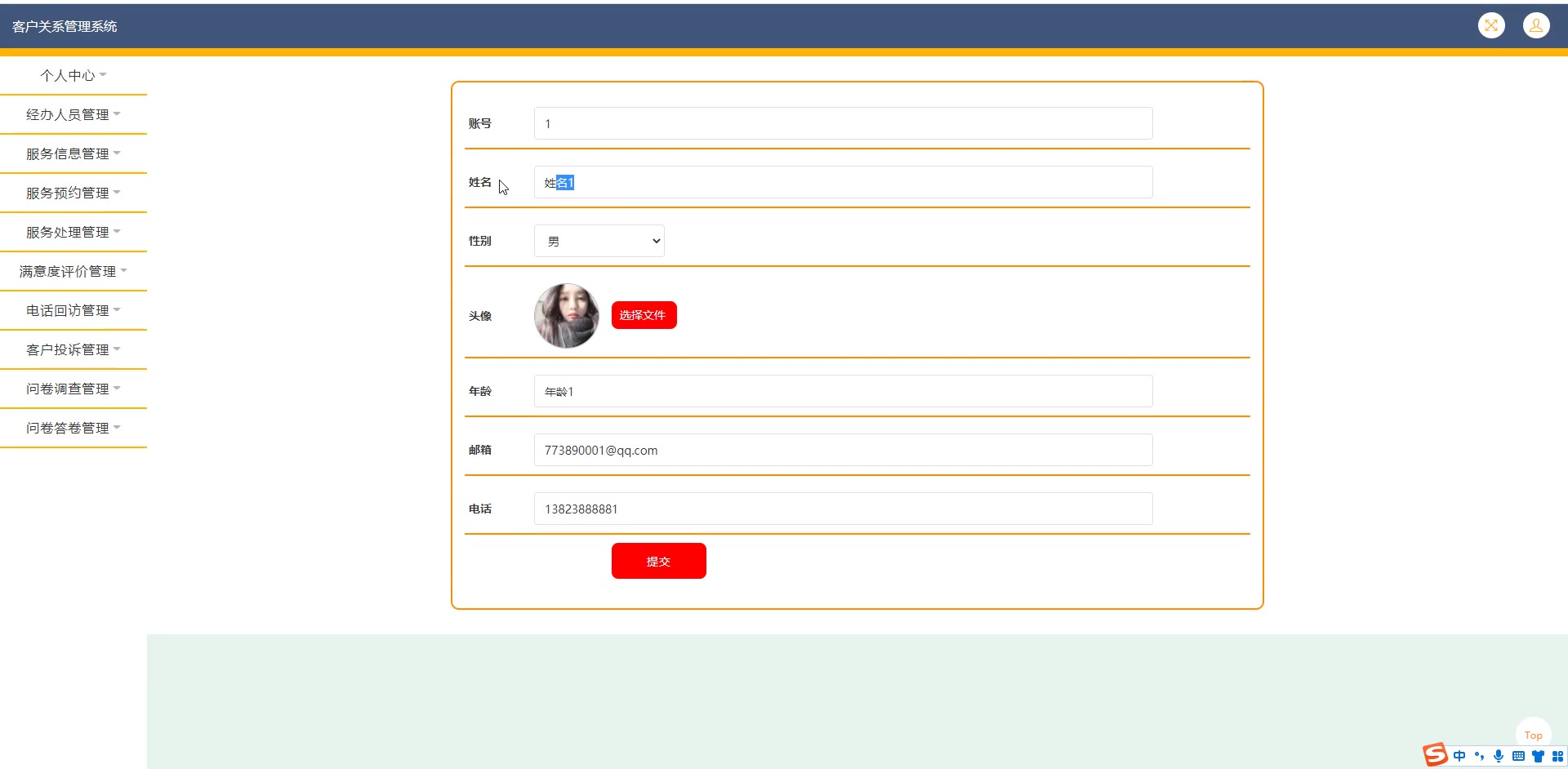Click the 电话 field label
The image size is (1568, 769).
click(x=480, y=509)
